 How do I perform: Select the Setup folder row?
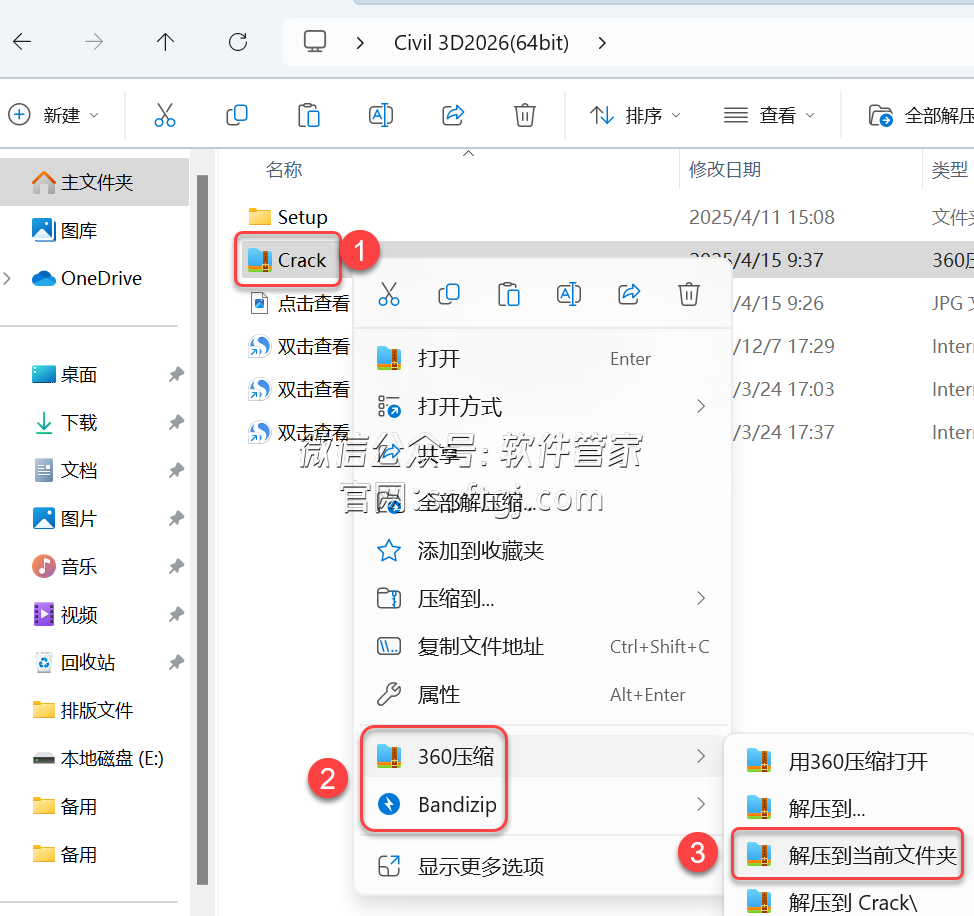(x=596, y=217)
